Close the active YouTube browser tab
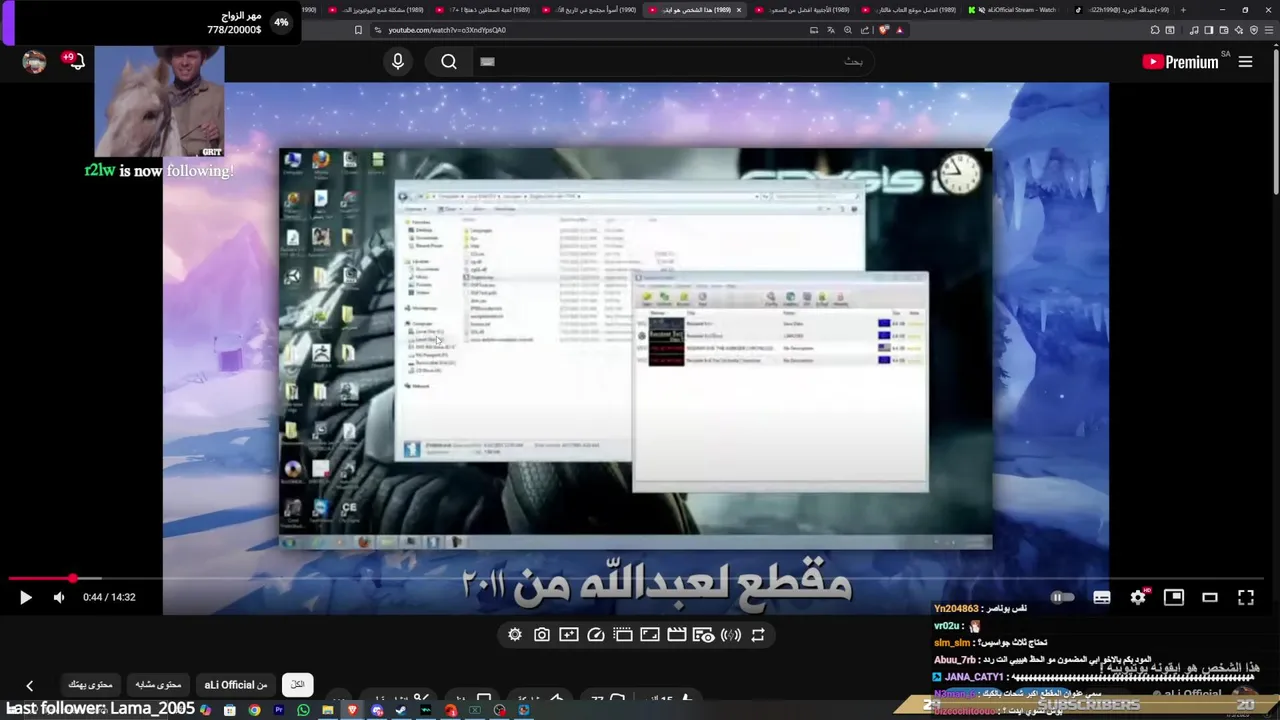This screenshot has width=1280, height=720. 739,10
